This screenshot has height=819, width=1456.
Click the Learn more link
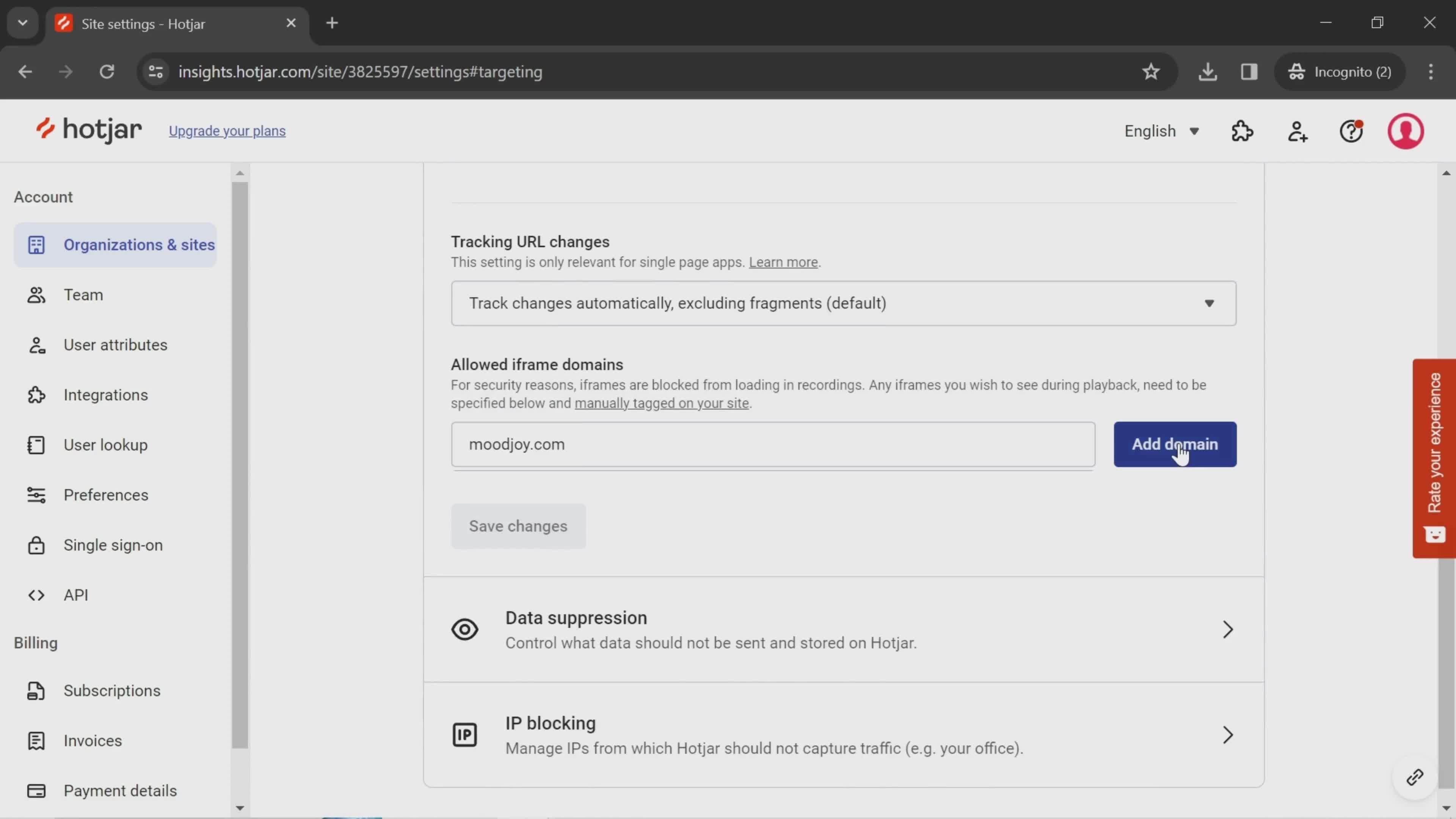[x=783, y=262]
